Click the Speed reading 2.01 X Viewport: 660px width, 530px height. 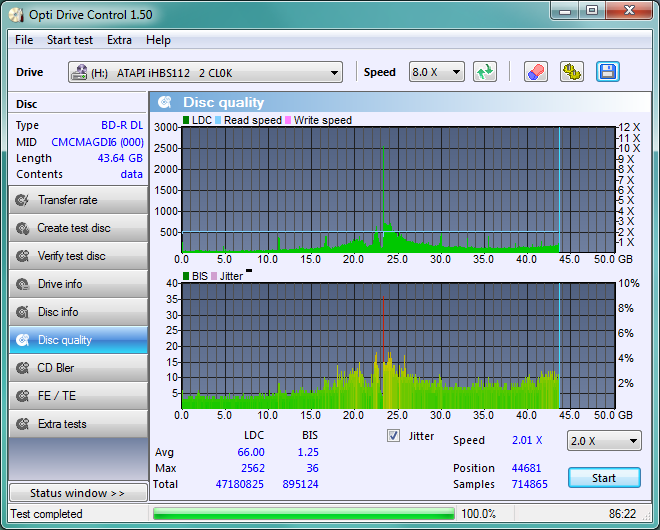pyautogui.click(x=527, y=440)
